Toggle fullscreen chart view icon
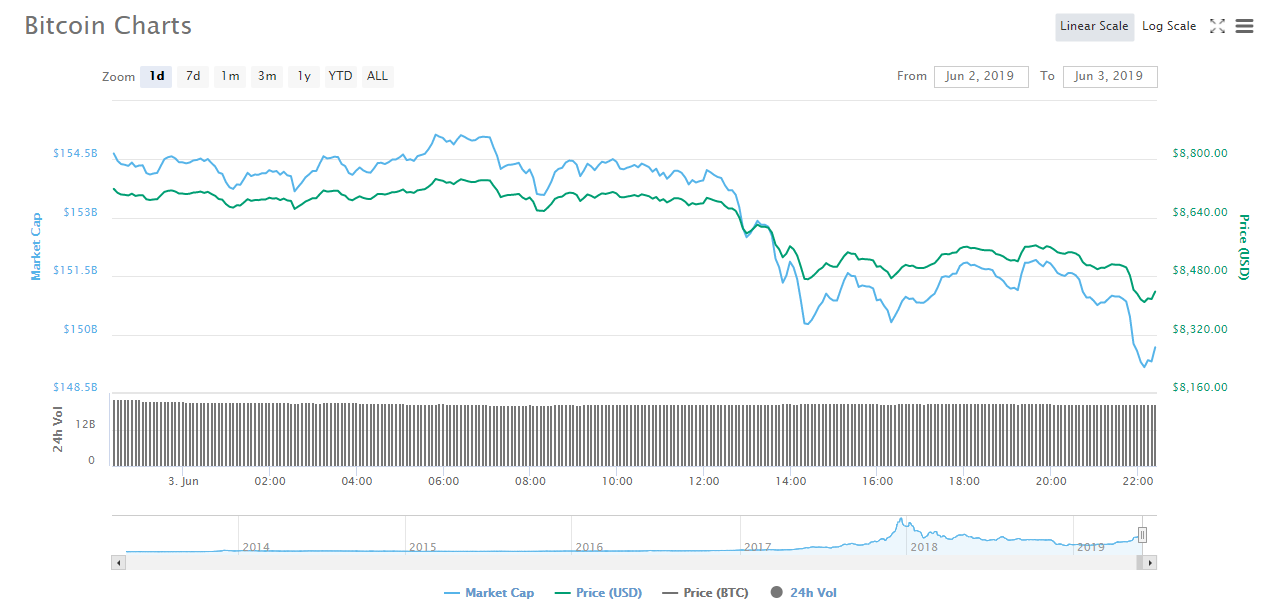1262x608 pixels. tap(1217, 27)
